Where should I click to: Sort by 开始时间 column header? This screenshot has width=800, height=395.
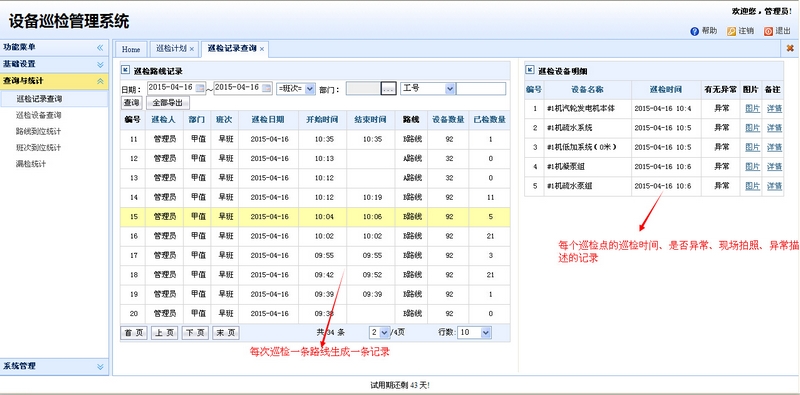(322, 120)
